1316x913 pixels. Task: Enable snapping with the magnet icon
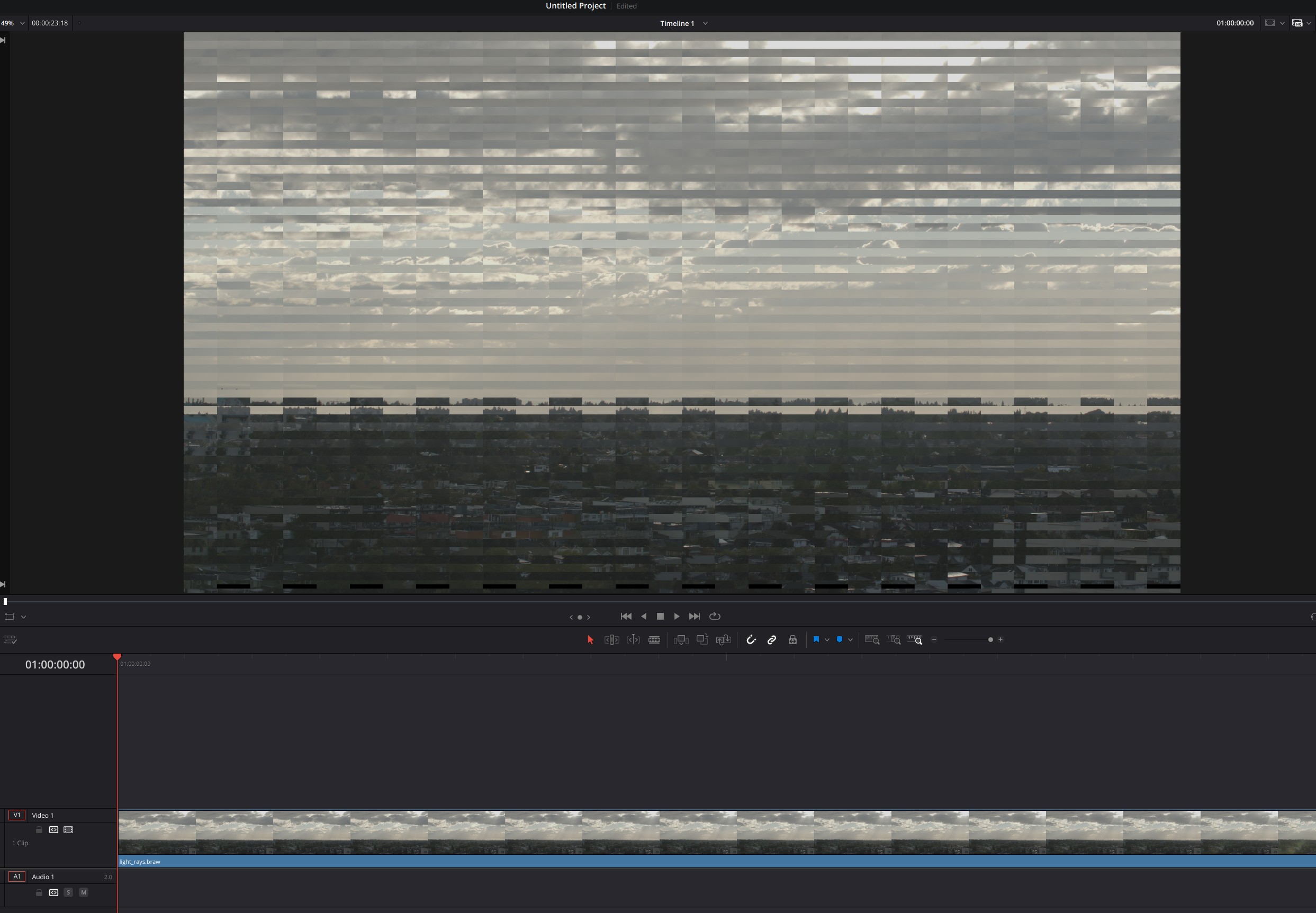coord(752,639)
